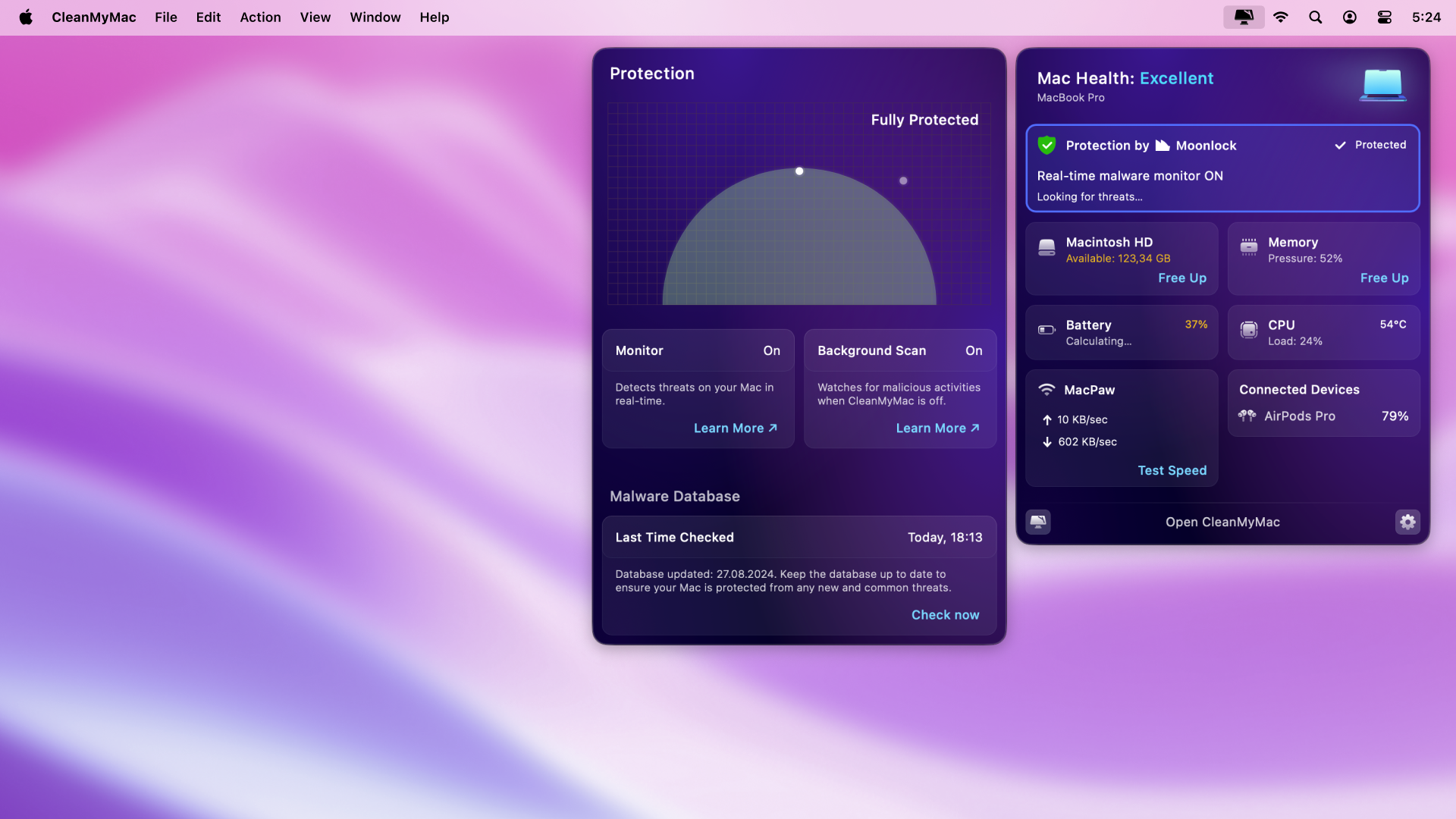Click the Looking for threats status text
Viewport: 1456px width, 819px height.
1089,196
